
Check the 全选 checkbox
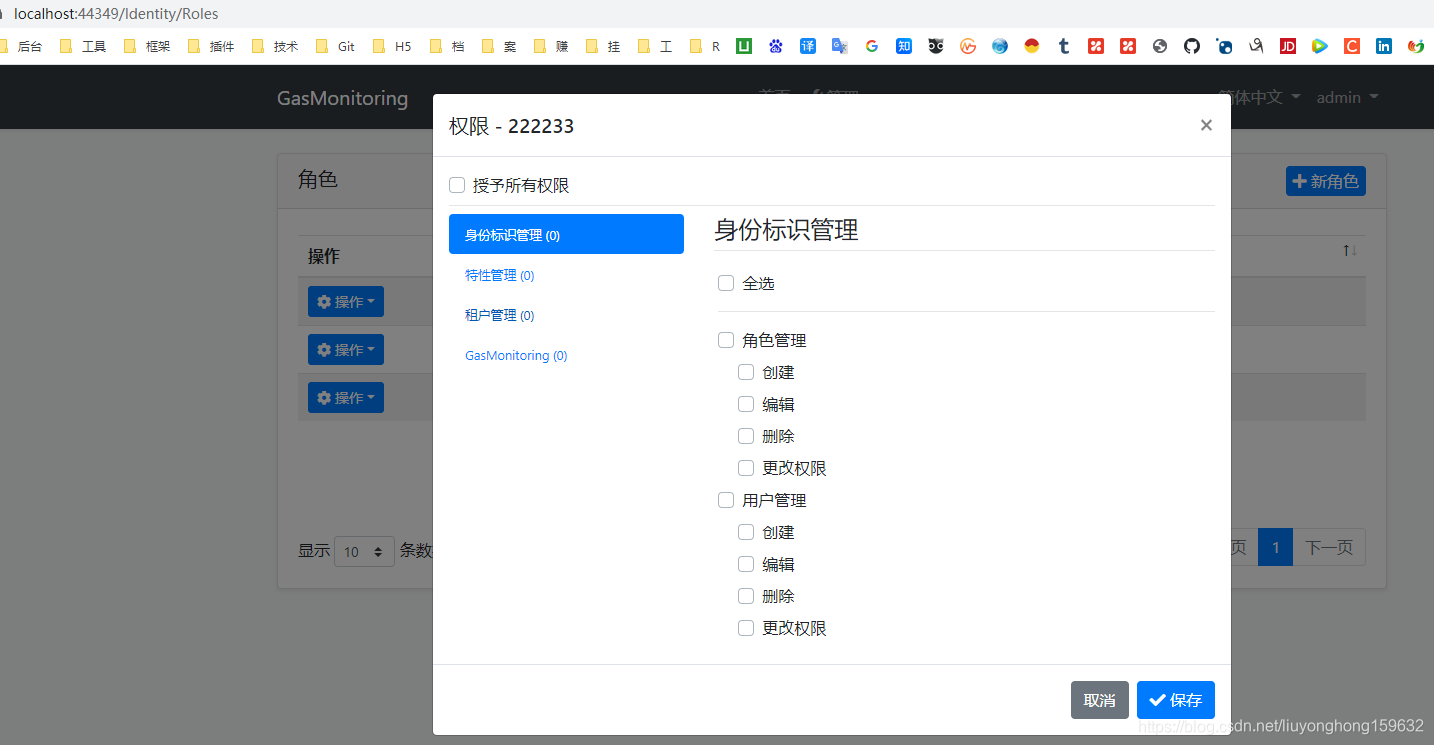(726, 282)
